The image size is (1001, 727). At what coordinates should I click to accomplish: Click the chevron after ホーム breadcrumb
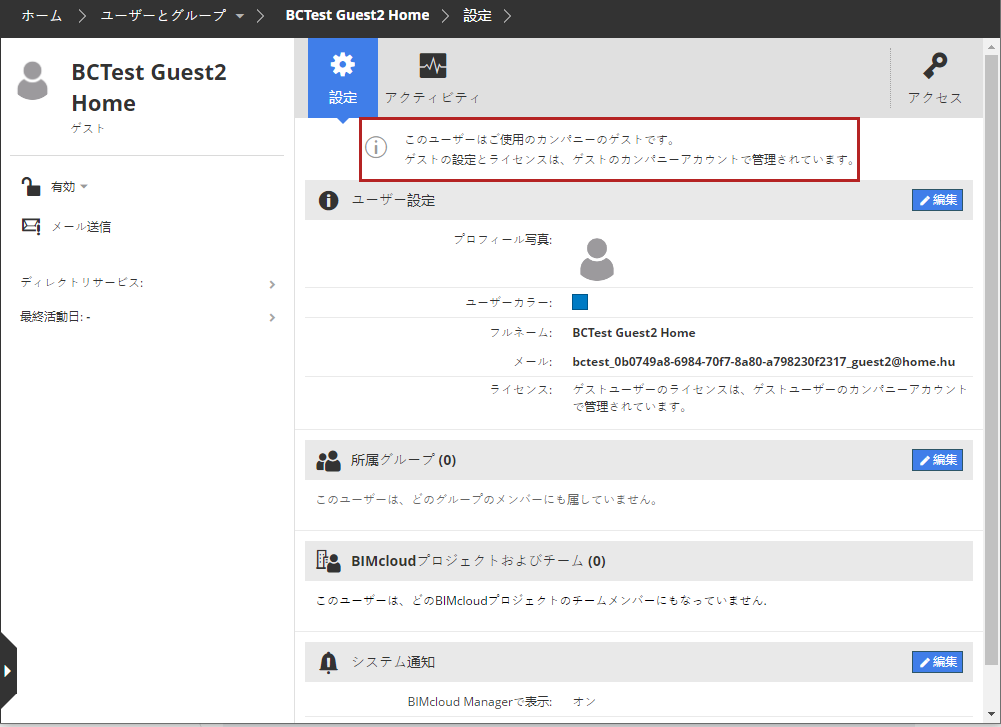[x=82, y=16]
